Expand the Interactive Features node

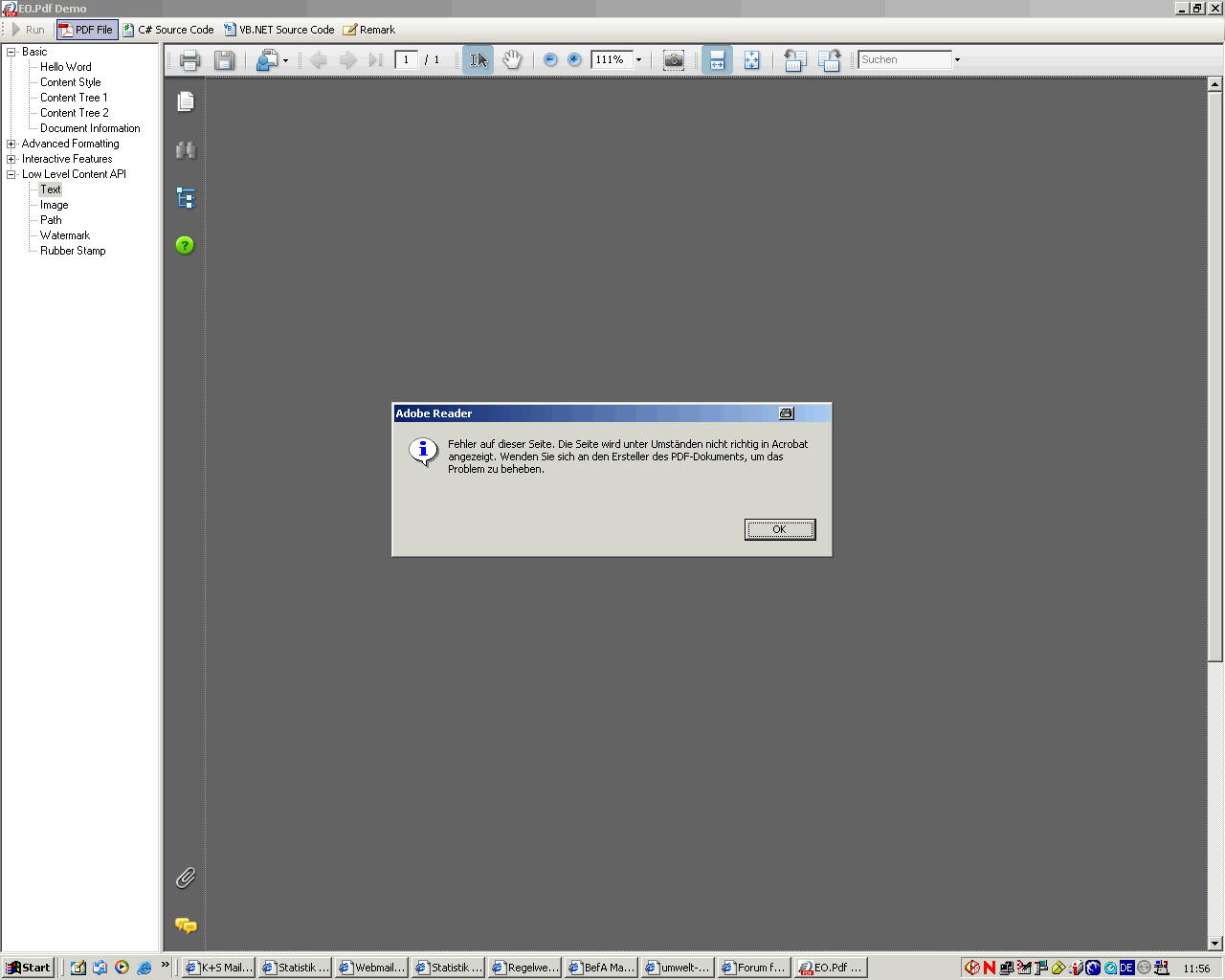(x=11, y=159)
